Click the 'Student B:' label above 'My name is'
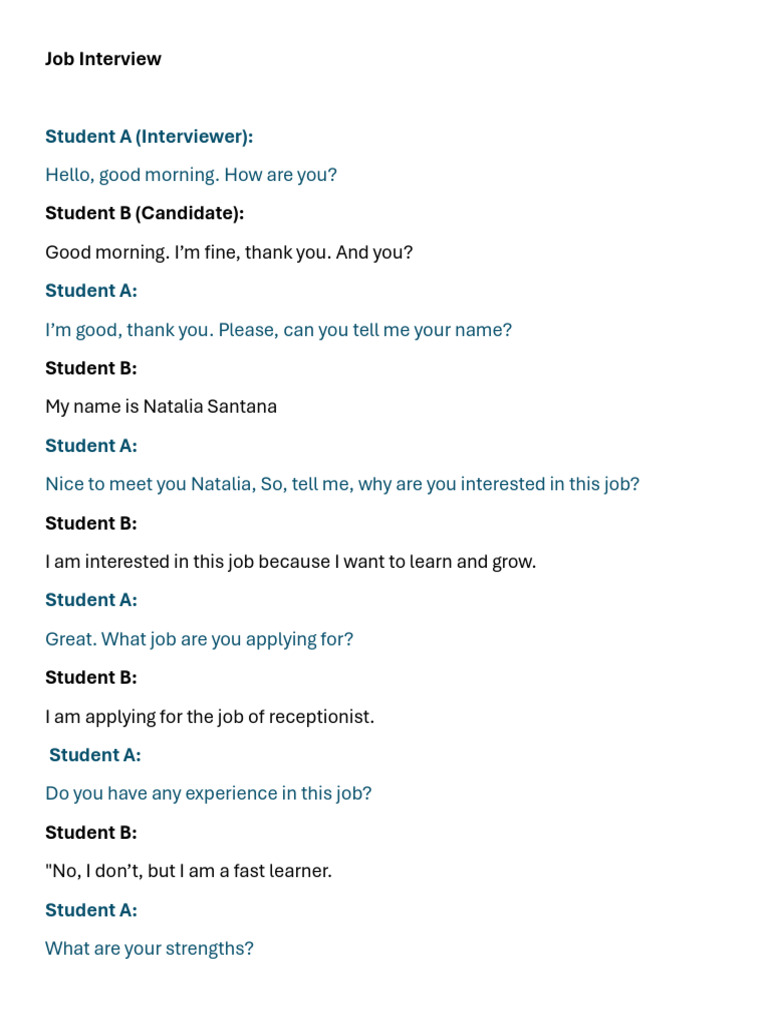Image resolution: width=768 pixels, height=1024 pixels. coord(91,368)
